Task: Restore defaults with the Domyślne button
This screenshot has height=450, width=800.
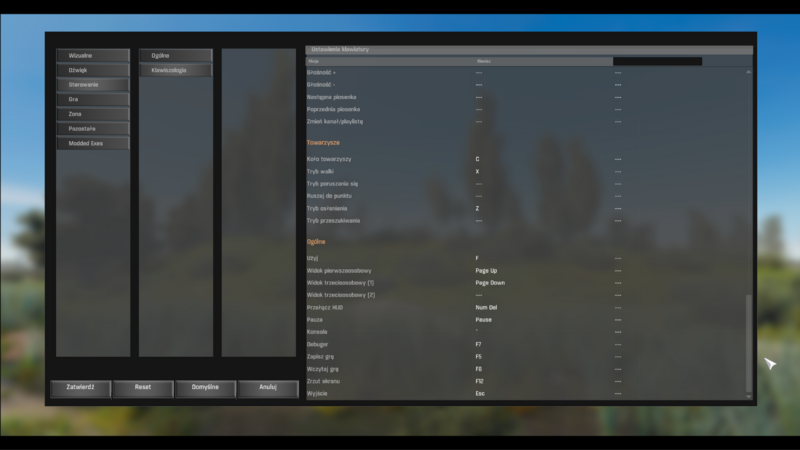Action: 205,387
